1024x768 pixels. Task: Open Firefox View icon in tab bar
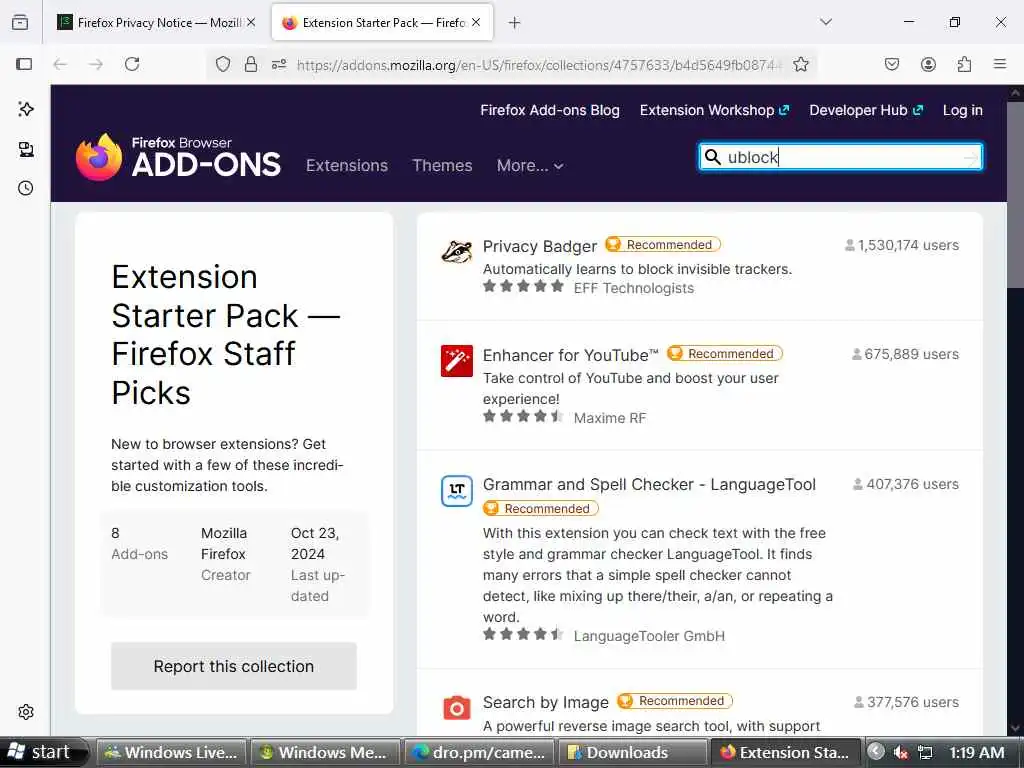(x=20, y=23)
